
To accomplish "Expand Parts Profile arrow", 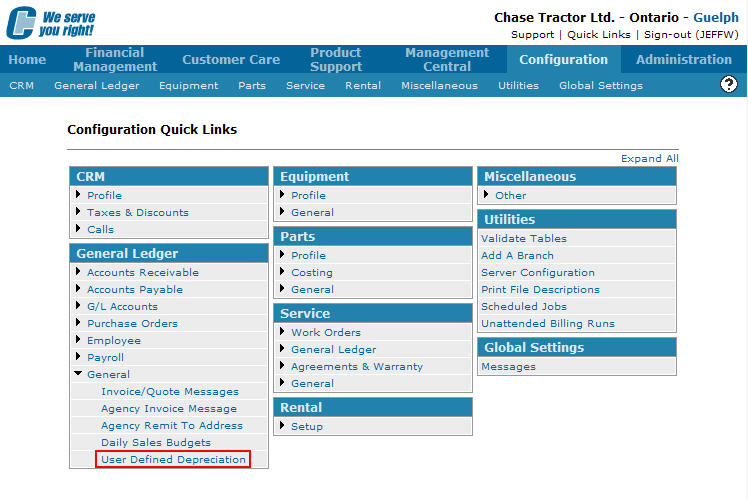I will (x=282, y=255).
